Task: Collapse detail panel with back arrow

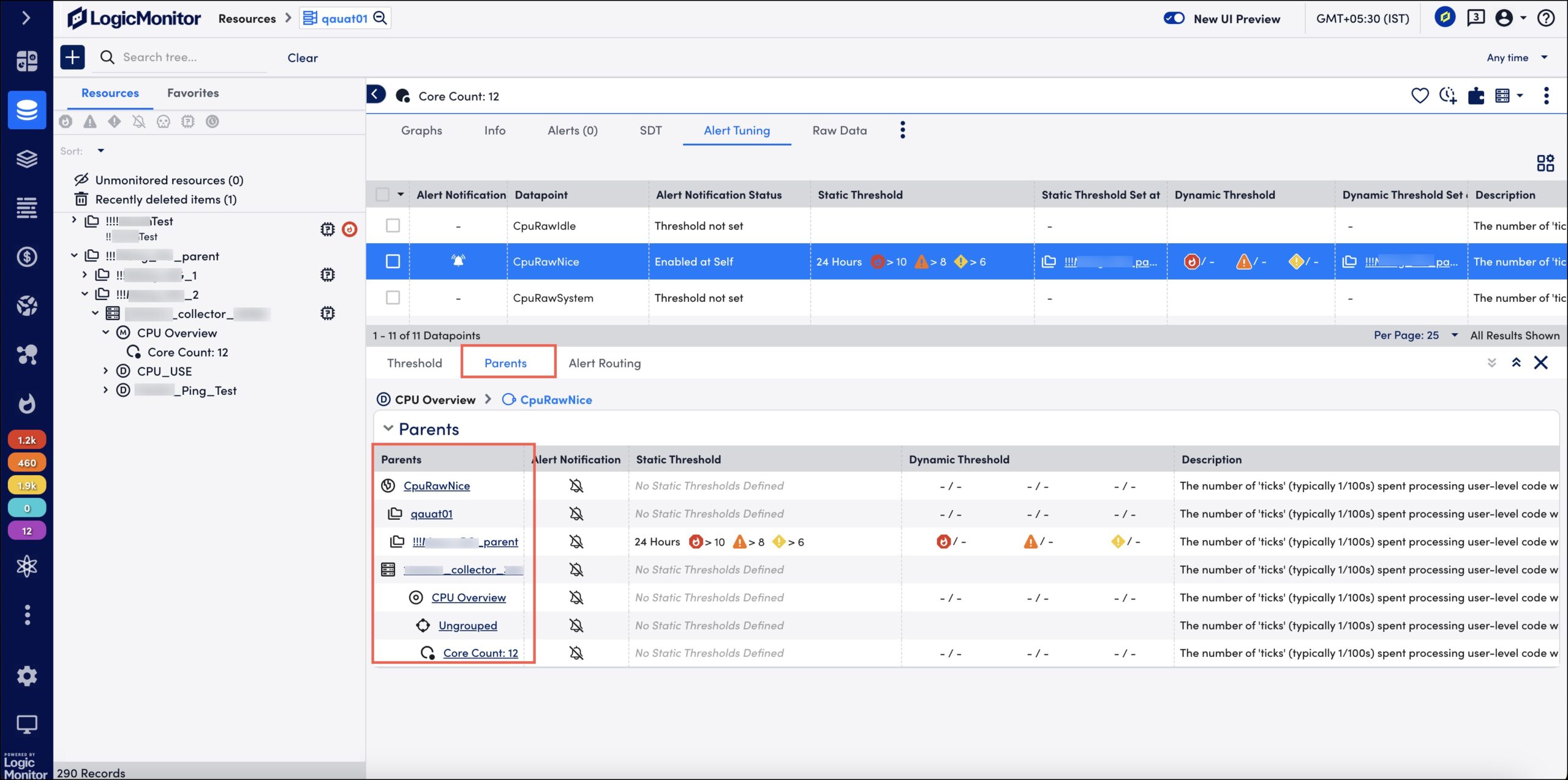Action: click(375, 95)
